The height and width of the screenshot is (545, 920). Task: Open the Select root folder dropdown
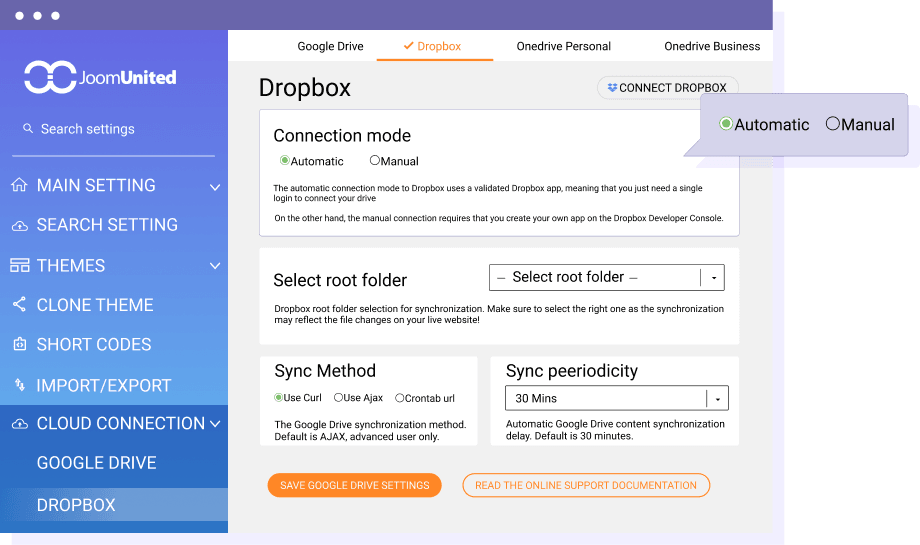[x=606, y=277]
